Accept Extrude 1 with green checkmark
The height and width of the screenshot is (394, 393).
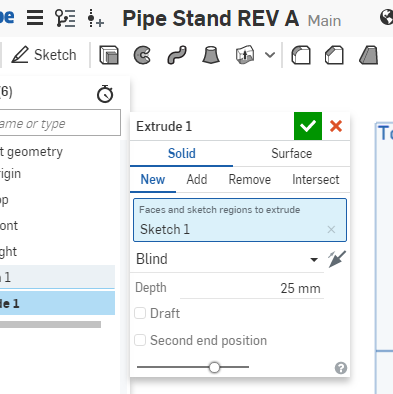point(308,126)
